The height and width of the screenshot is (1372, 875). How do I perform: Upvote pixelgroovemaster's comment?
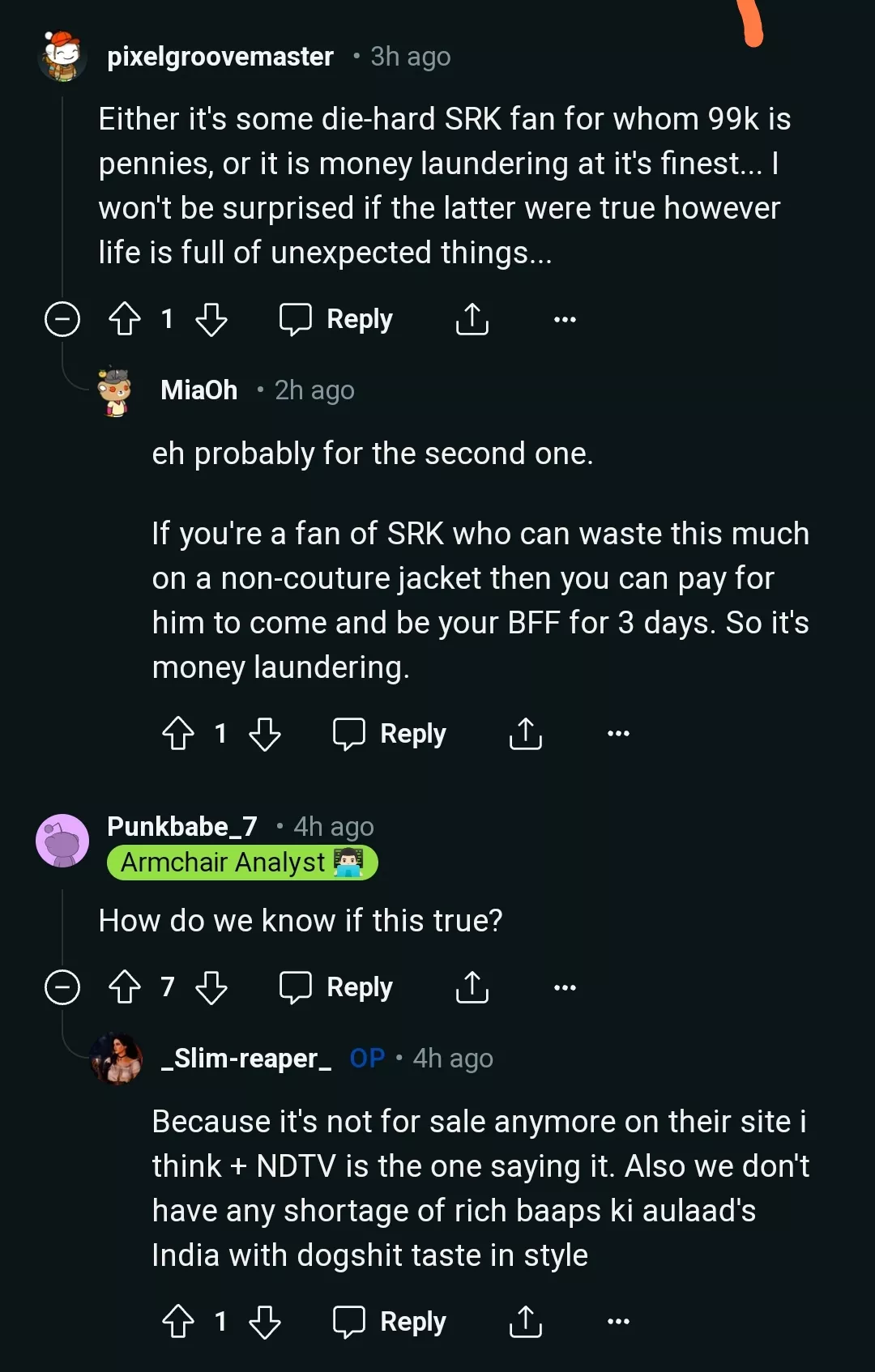[x=125, y=319]
